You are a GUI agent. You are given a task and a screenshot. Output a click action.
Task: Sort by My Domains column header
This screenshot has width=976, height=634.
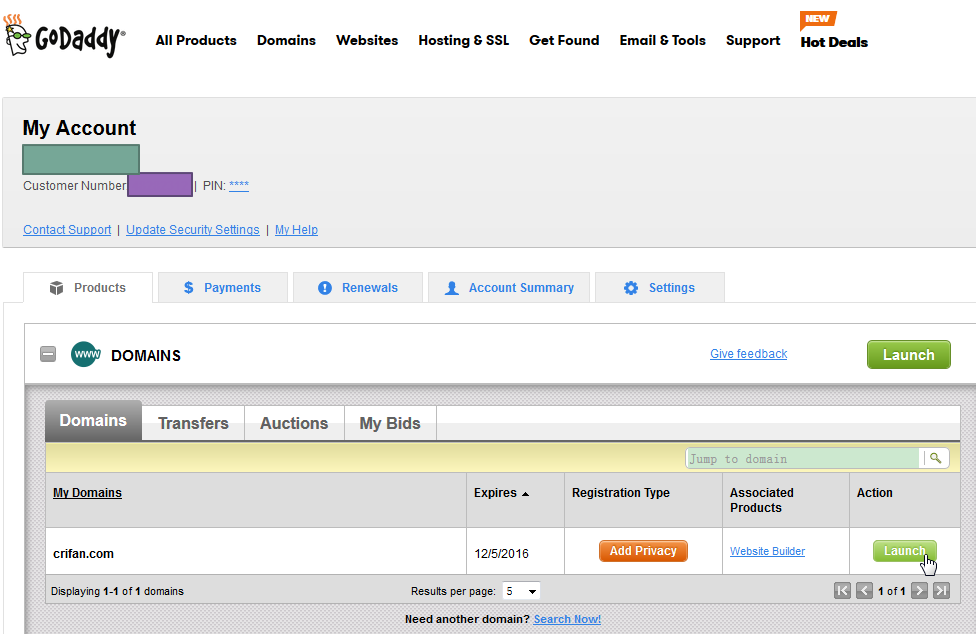(x=87, y=493)
